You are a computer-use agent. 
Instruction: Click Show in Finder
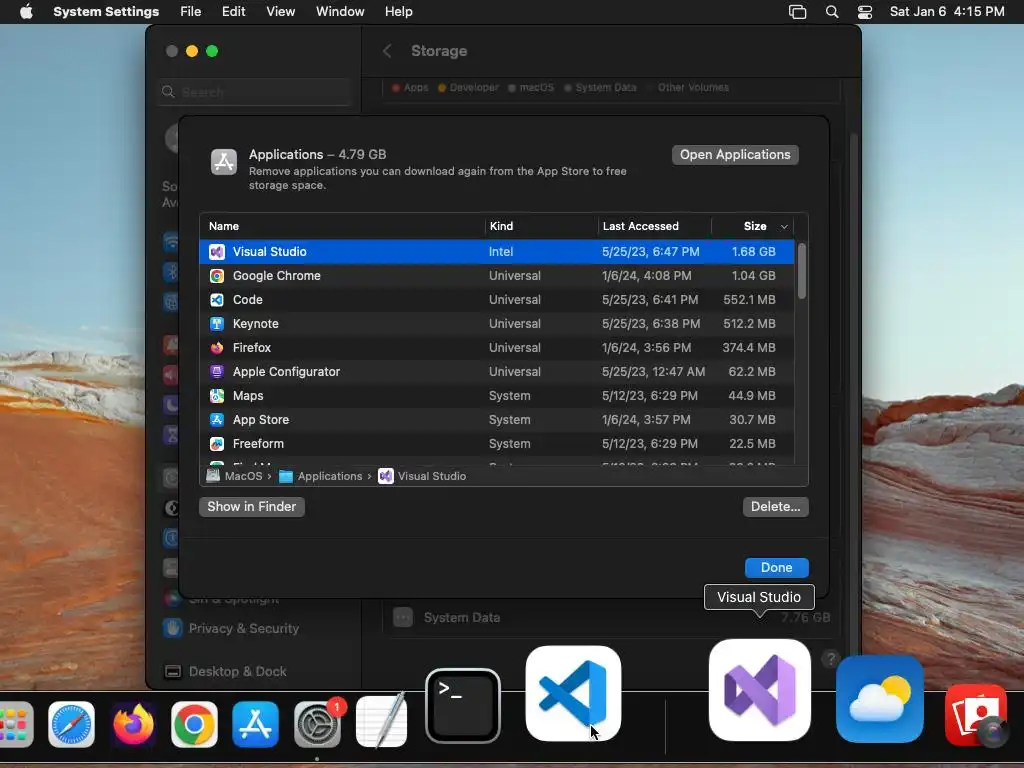[x=251, y=507]
